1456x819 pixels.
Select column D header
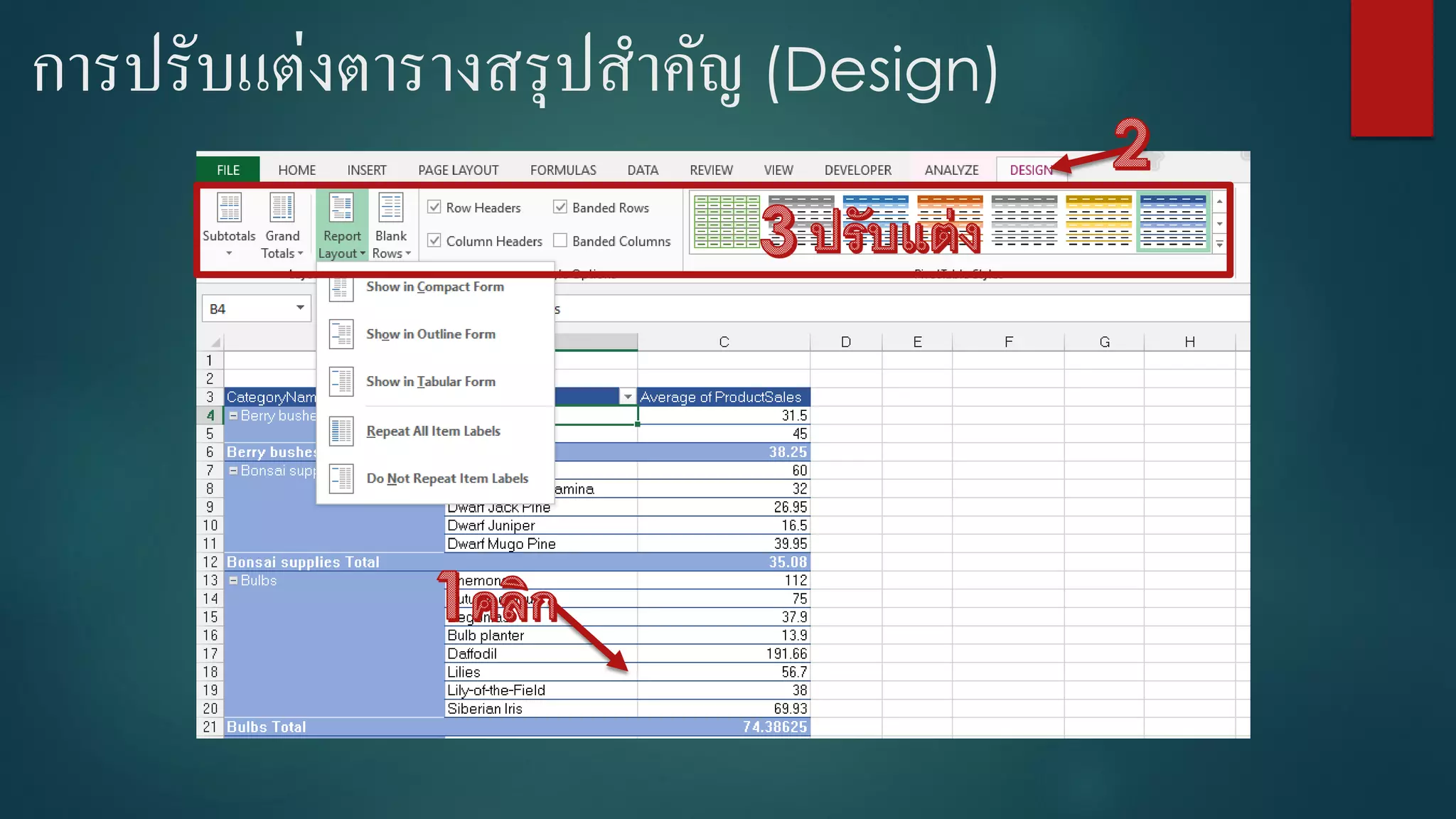click(846, 342)
